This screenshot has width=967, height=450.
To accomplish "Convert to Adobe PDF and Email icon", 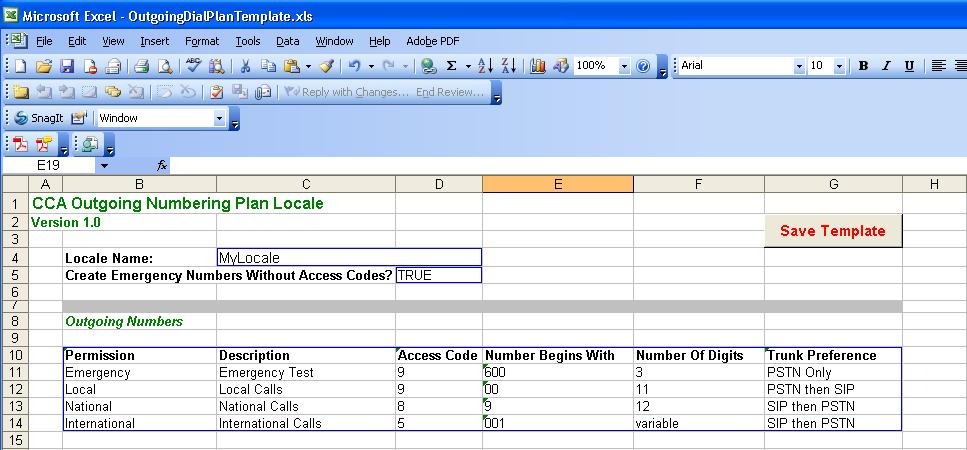I will click(x=44, y=144).
